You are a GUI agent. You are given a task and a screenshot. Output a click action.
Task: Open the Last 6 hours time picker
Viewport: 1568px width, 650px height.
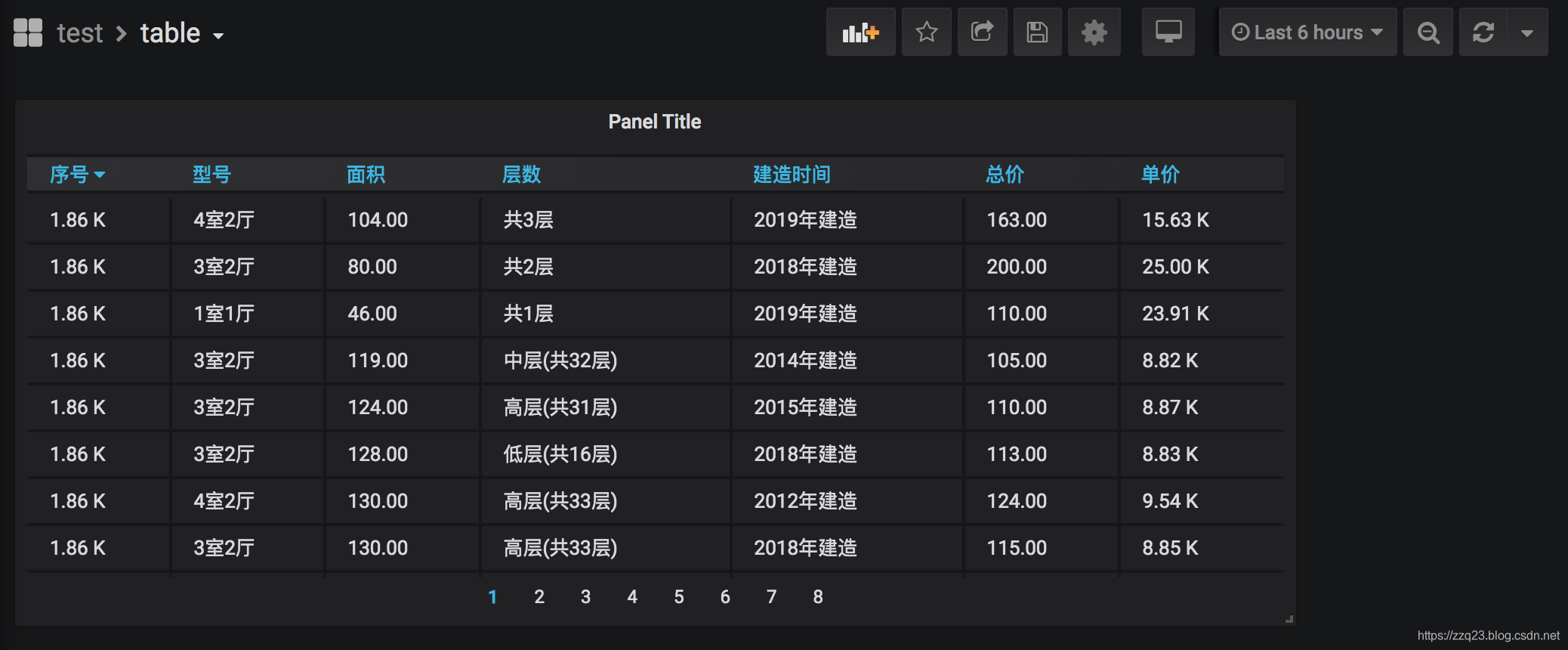tap(1307, 32)
